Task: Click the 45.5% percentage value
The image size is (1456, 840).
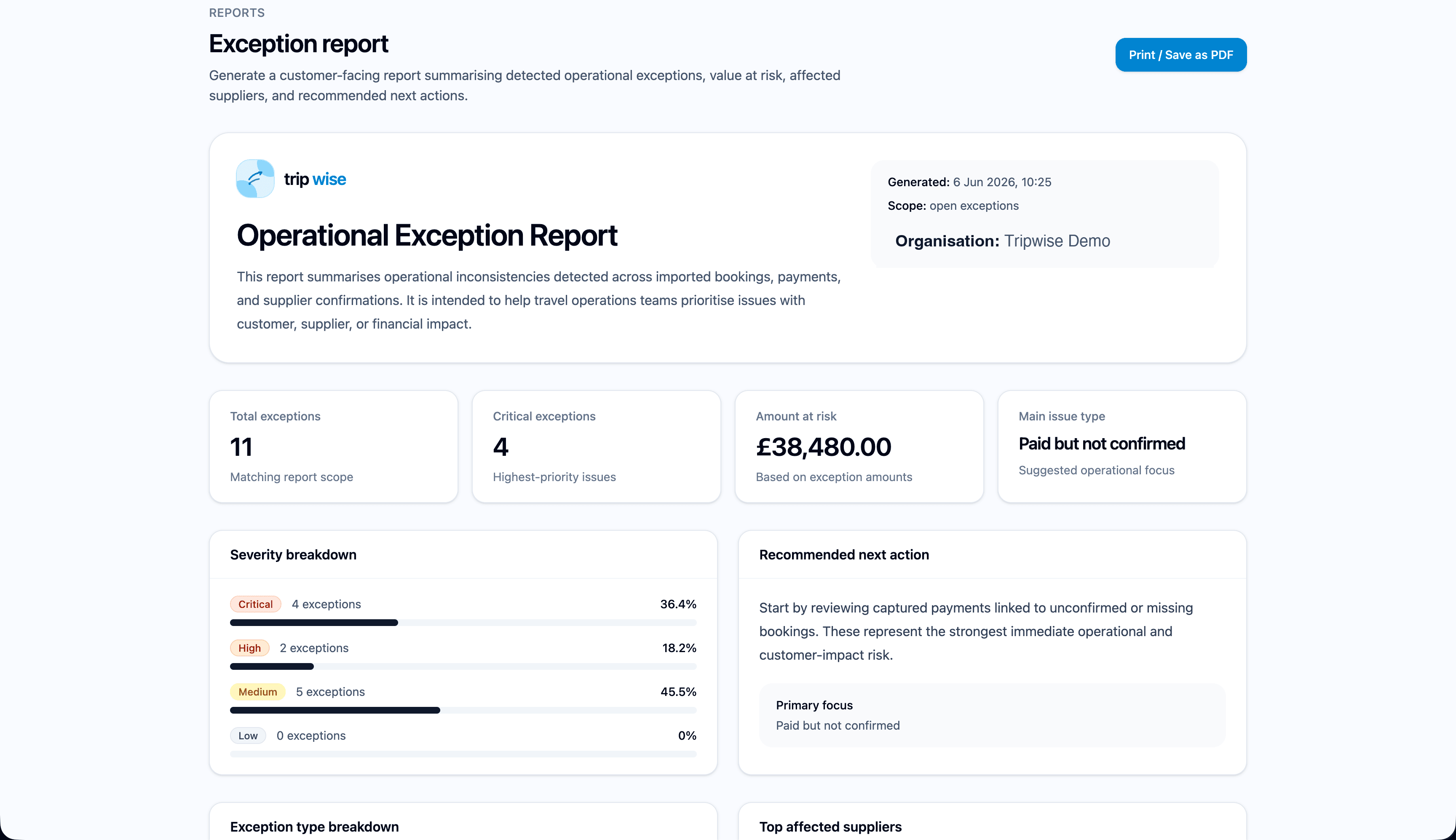Action: point(678,692)
